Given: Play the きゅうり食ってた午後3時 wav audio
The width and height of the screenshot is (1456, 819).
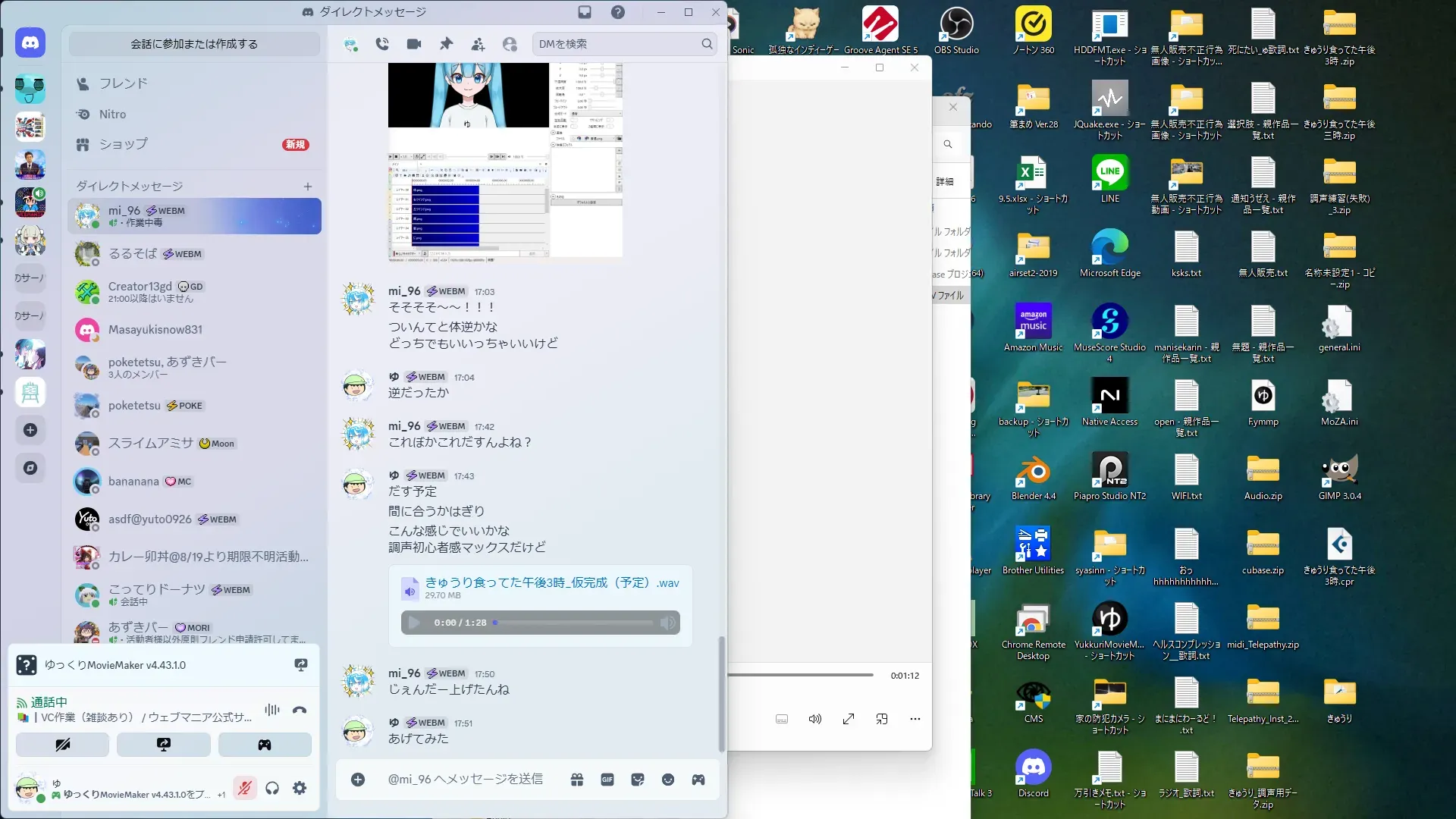Looking at the screenshot, I should (414, 623).
